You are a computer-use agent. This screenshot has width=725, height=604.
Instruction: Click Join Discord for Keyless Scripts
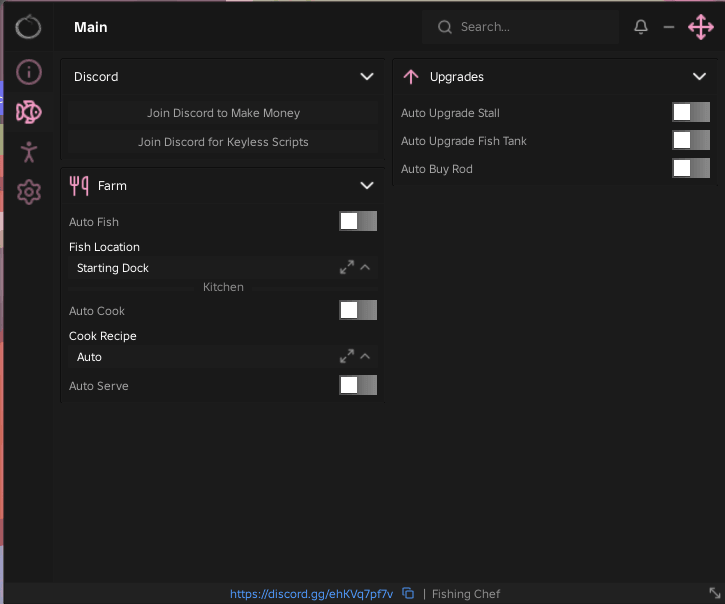tap(223, 142)
